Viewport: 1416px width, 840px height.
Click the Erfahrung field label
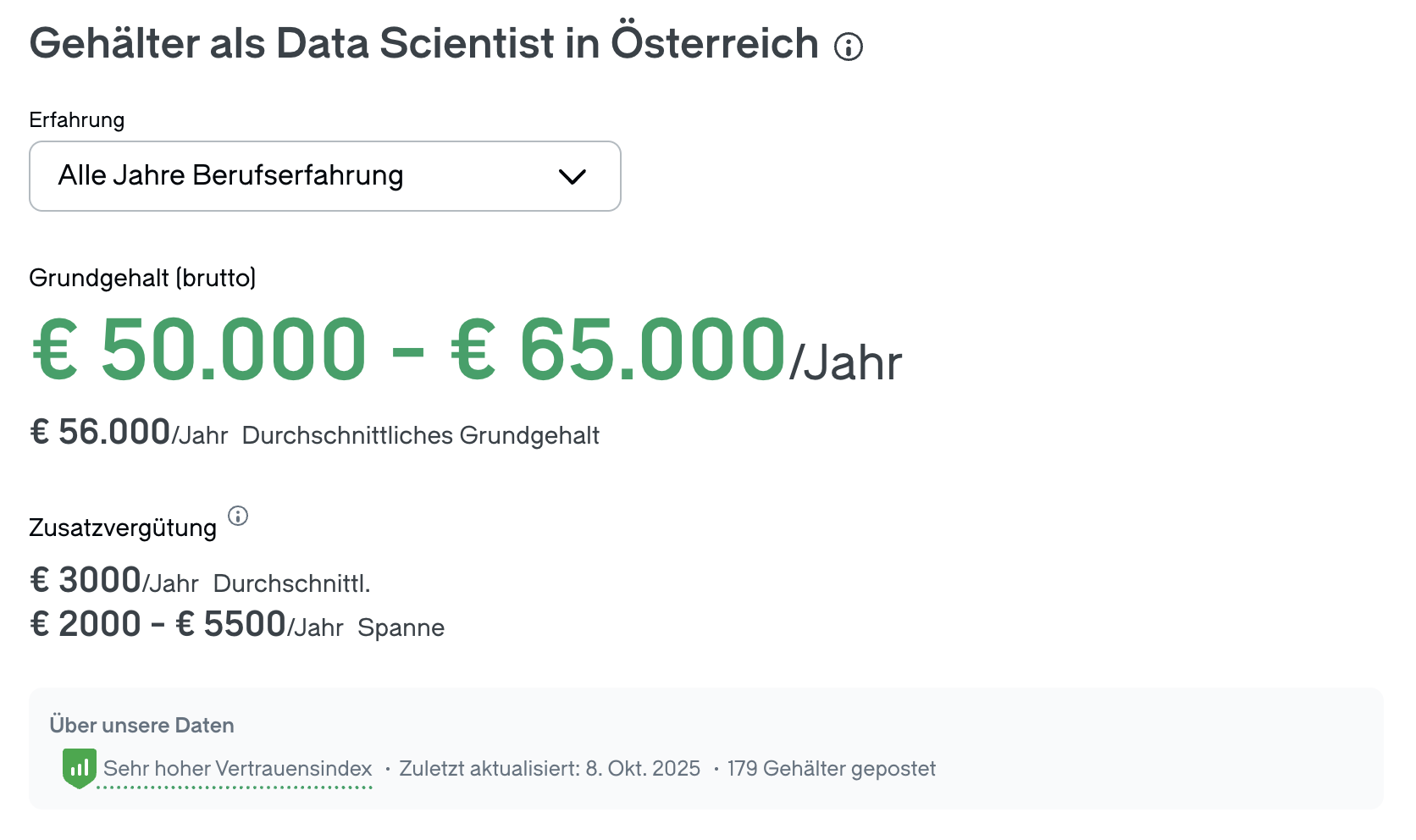[77, 120]
